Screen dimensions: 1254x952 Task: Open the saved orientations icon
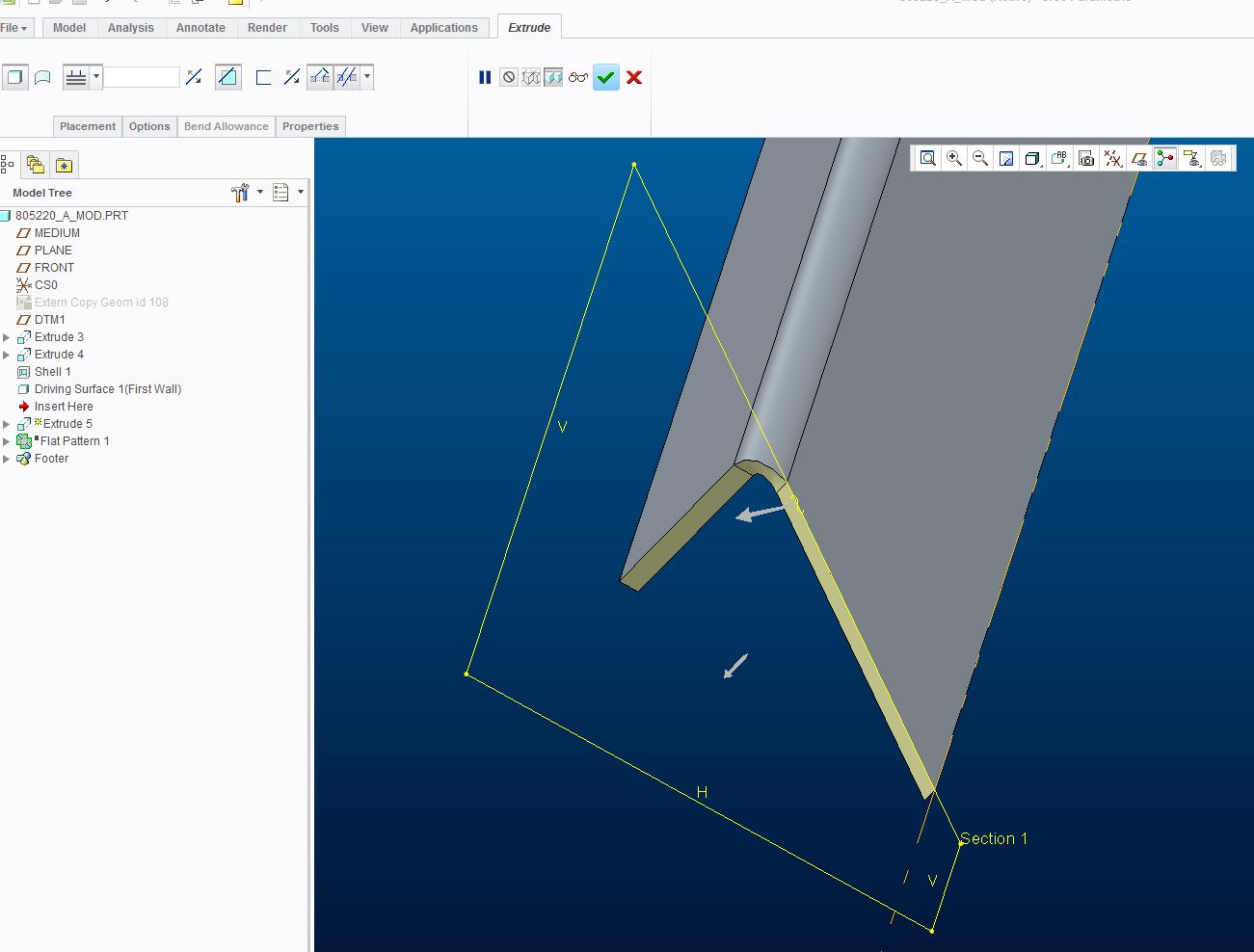[1059, 158]
